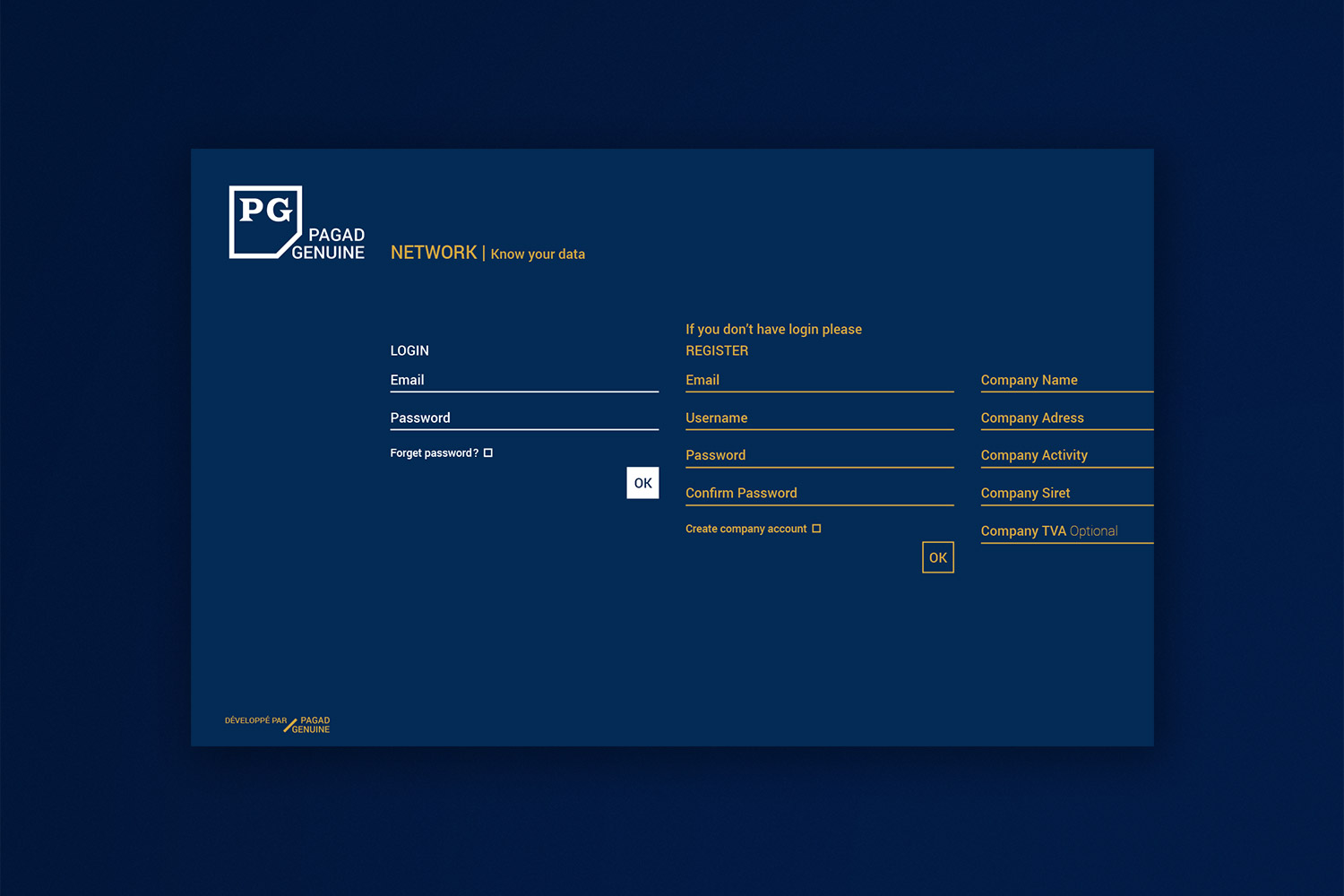
Task: Focus the login Email field
Action: 524,381
